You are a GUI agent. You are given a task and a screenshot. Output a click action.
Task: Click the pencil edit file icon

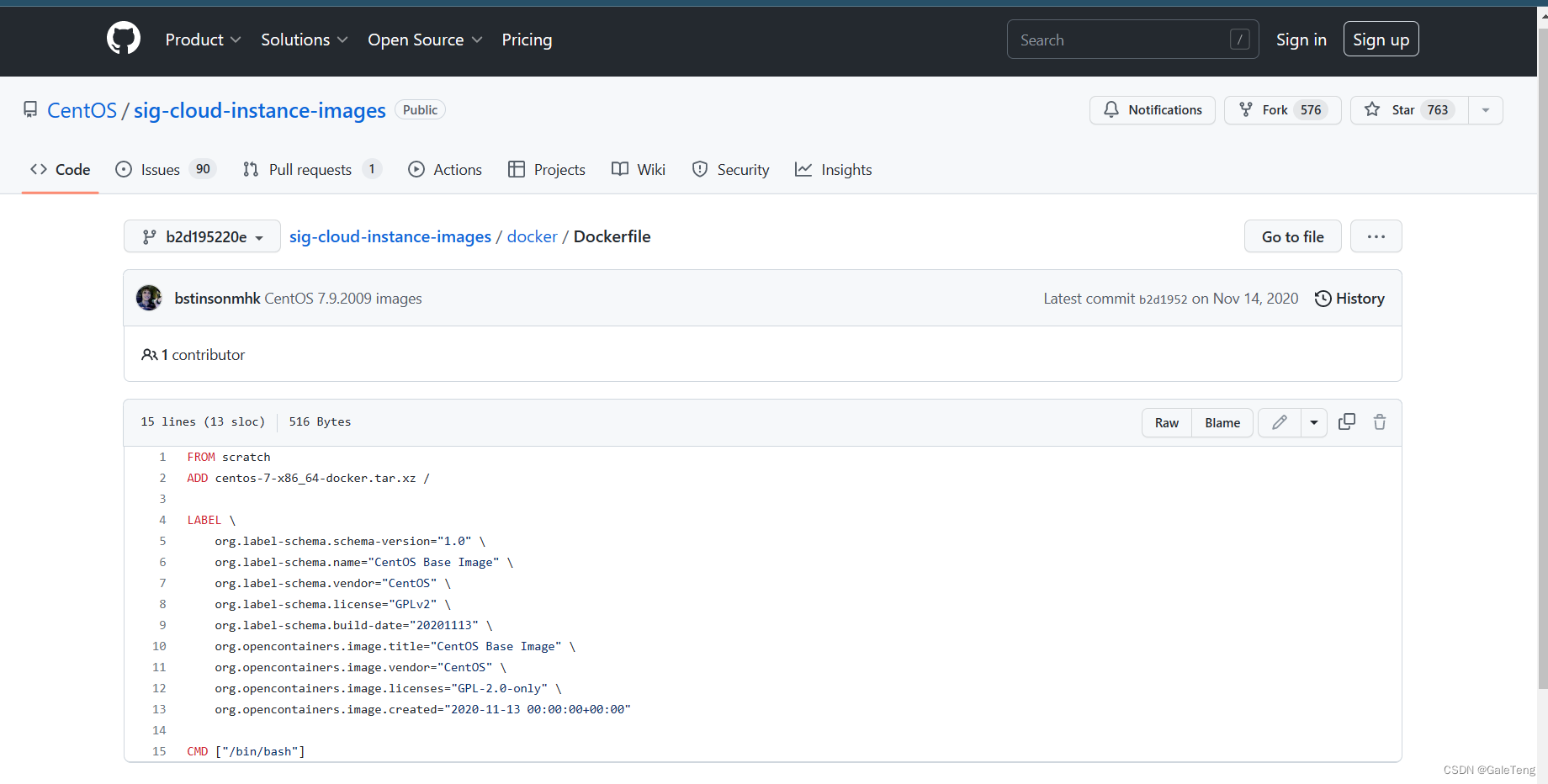[1279, 422]
